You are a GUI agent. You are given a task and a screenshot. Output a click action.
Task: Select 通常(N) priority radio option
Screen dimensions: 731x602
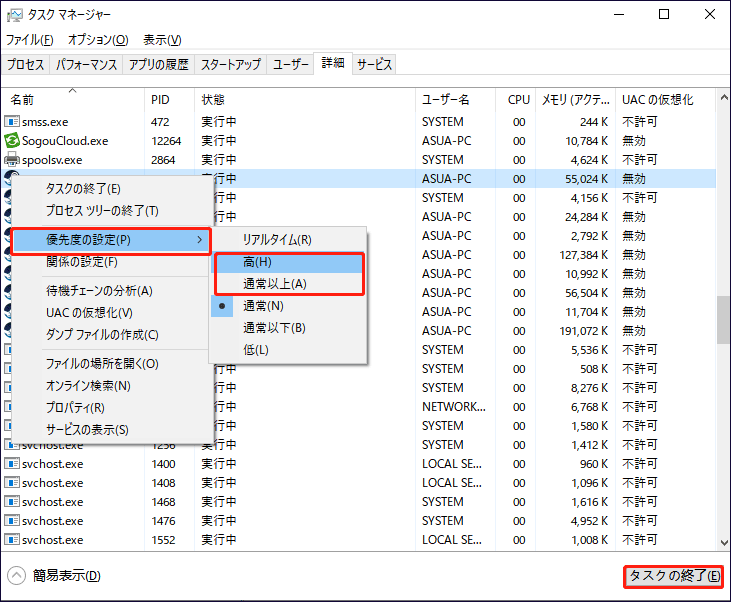coord(262,306)
